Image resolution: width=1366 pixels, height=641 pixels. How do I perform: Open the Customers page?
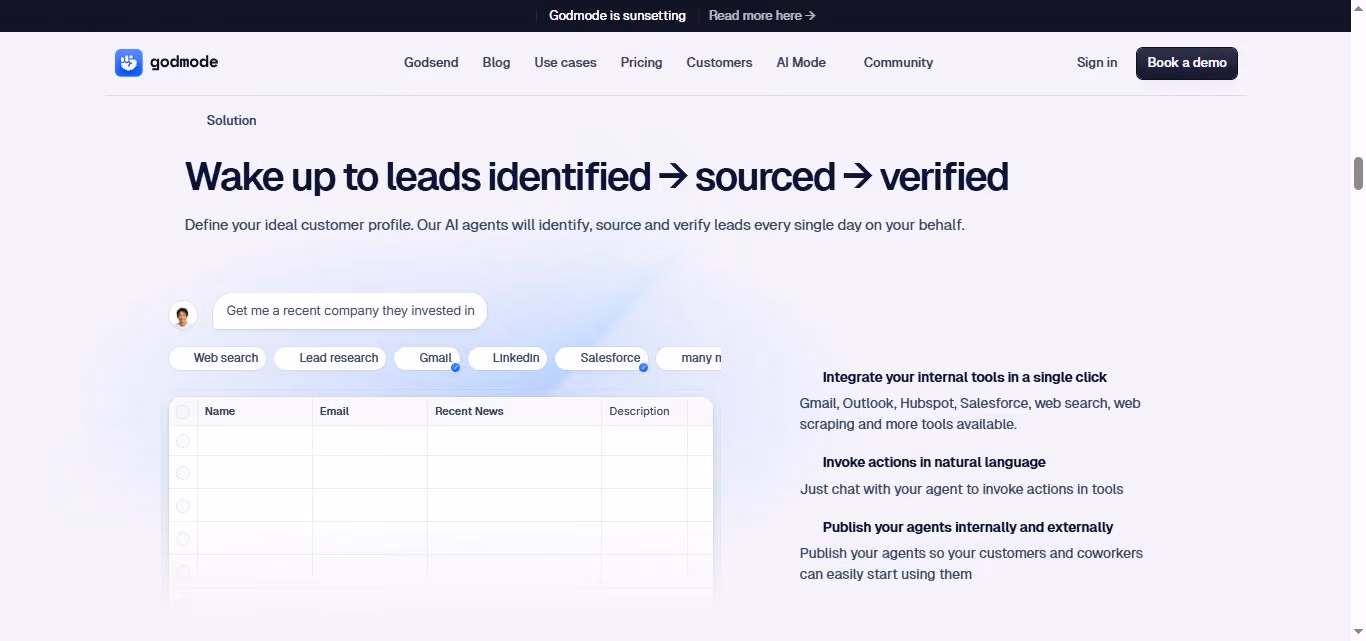(719, 62)
